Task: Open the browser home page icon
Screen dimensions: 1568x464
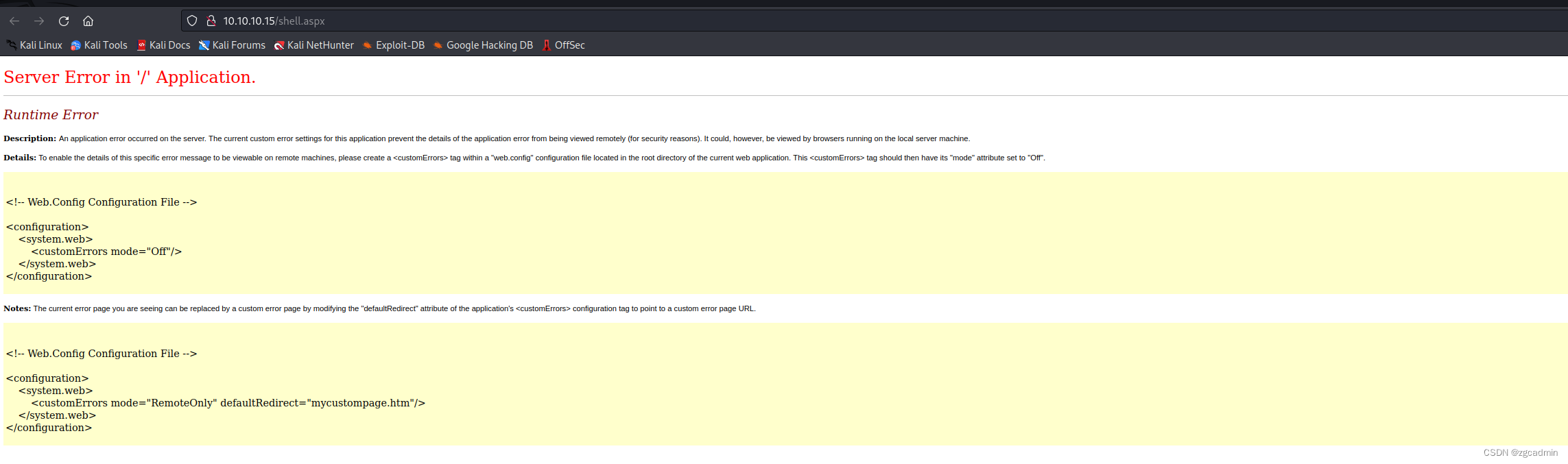Action: 88,21
